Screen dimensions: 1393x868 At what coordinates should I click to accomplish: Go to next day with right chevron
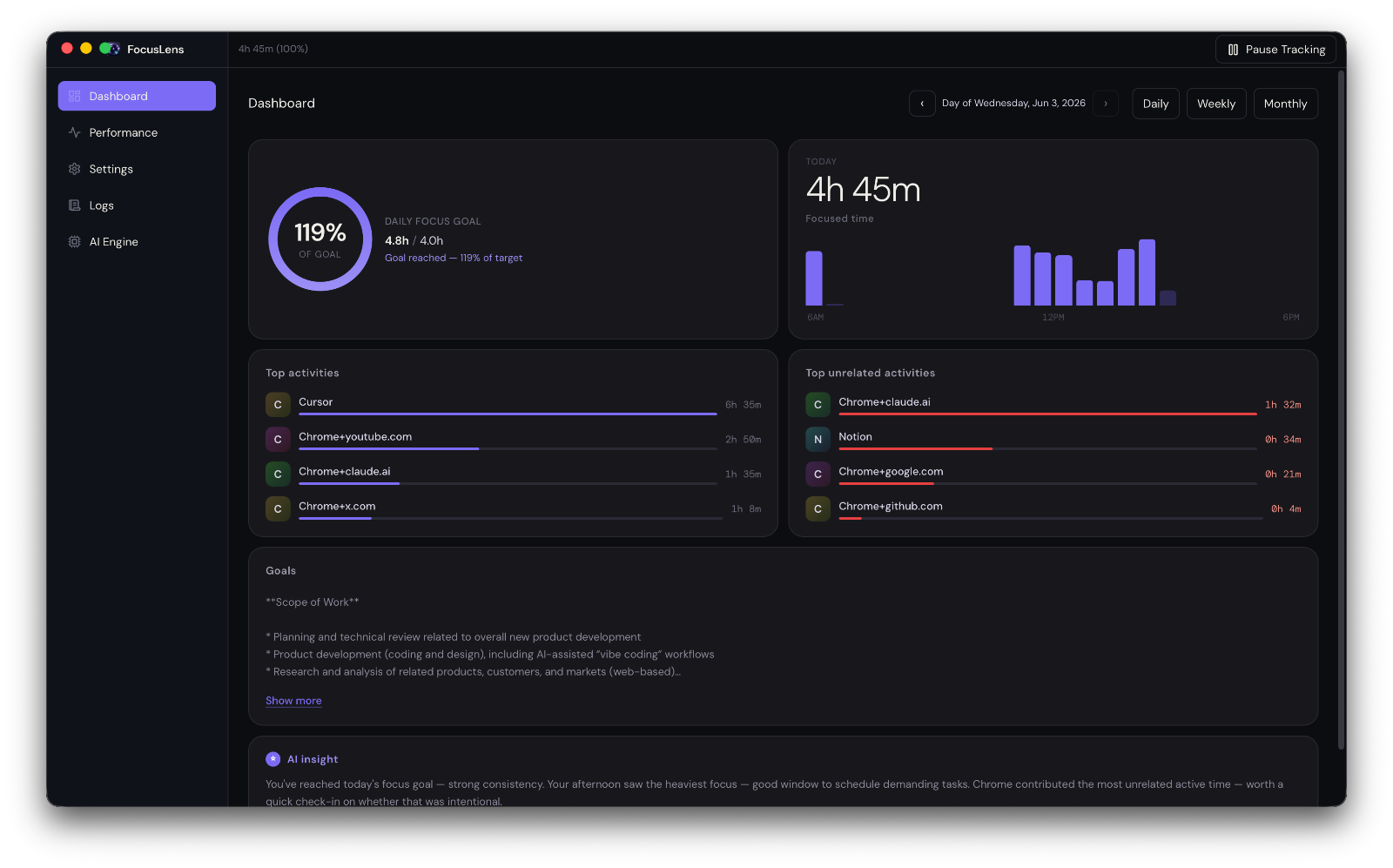point(1106,104)
